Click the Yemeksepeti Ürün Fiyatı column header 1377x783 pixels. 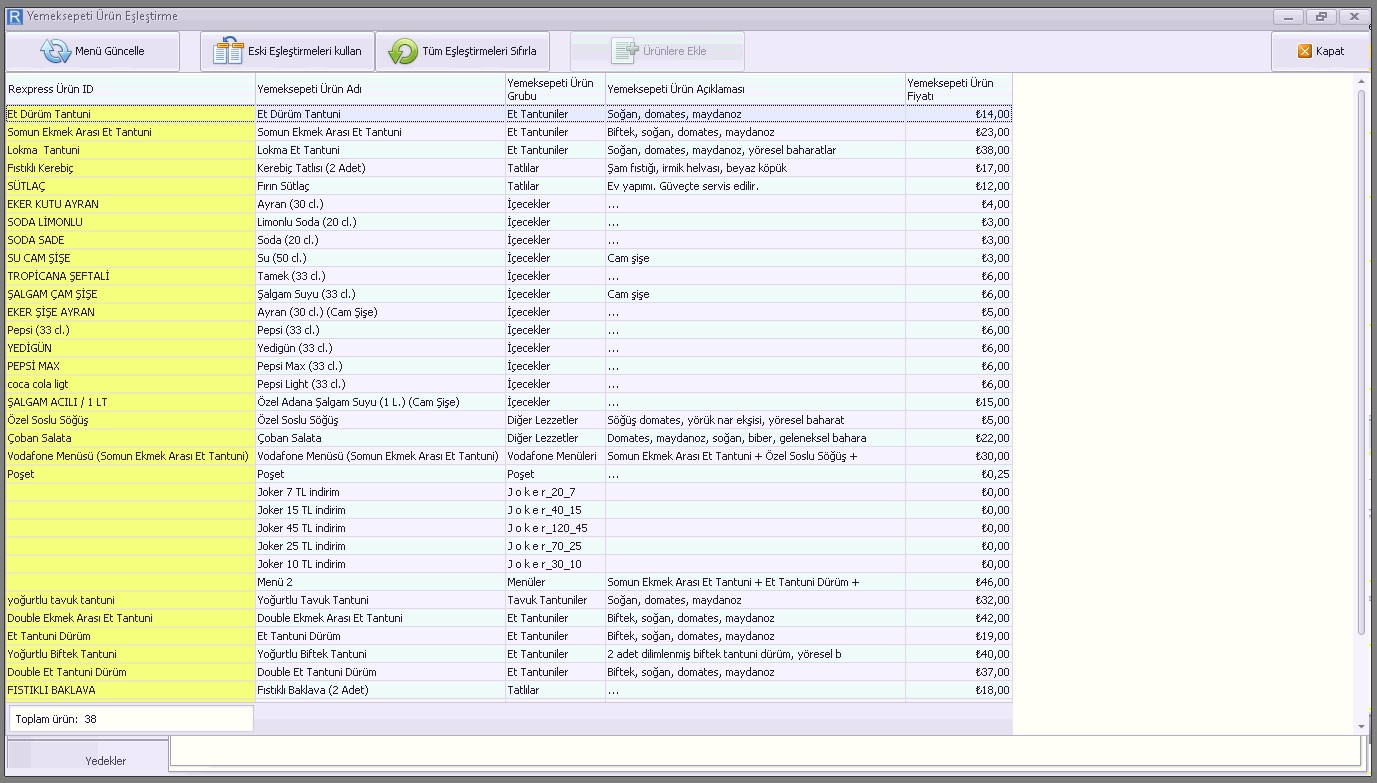959,89
